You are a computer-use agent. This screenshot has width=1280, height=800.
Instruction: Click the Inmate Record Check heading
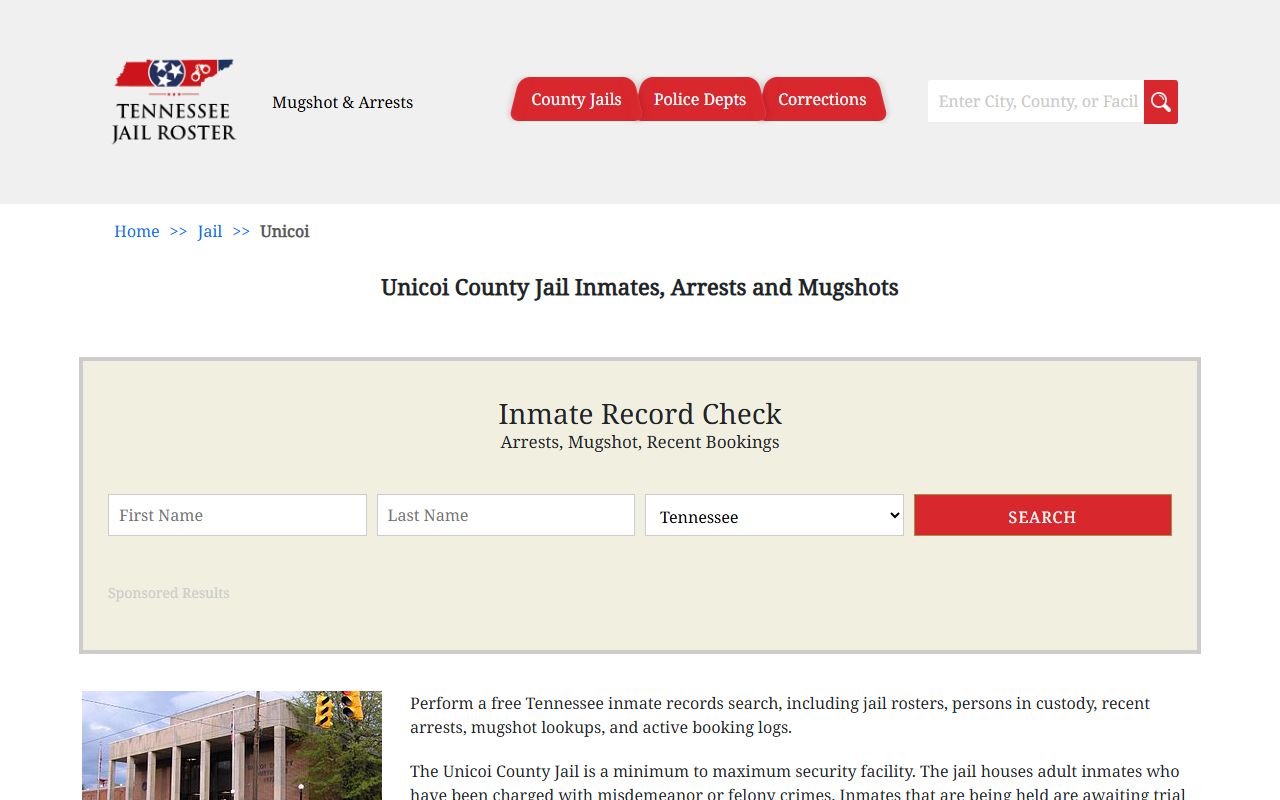640,414
